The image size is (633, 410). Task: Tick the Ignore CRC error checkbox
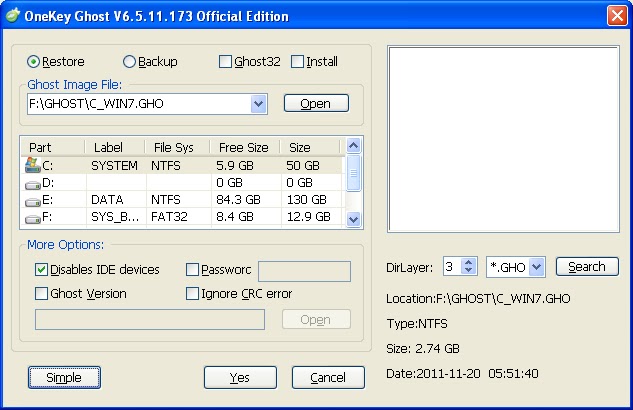click(192, 293)
